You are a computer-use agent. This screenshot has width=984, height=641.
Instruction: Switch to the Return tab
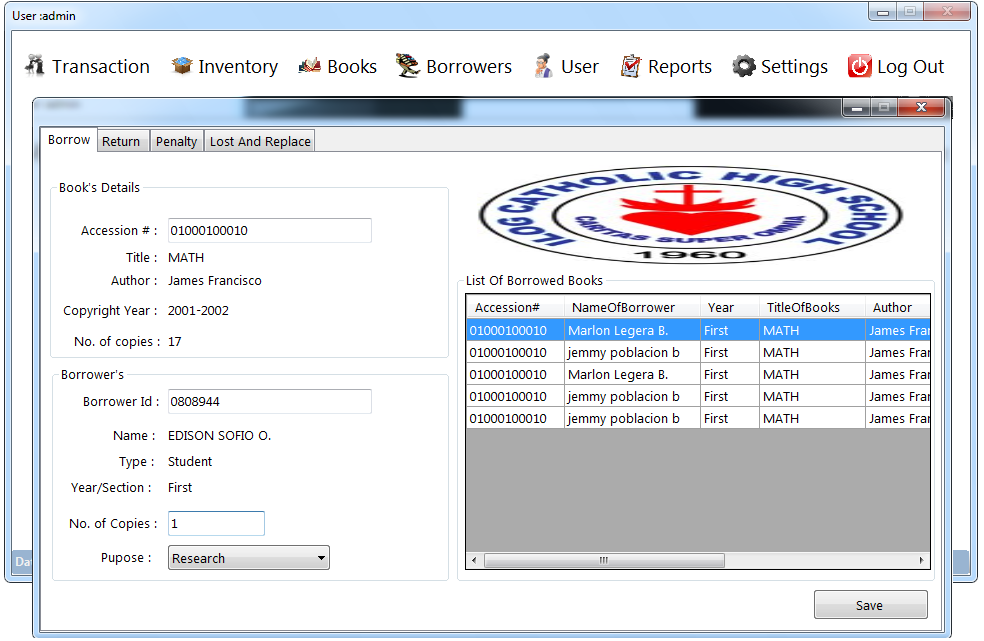tap(121, 141)
